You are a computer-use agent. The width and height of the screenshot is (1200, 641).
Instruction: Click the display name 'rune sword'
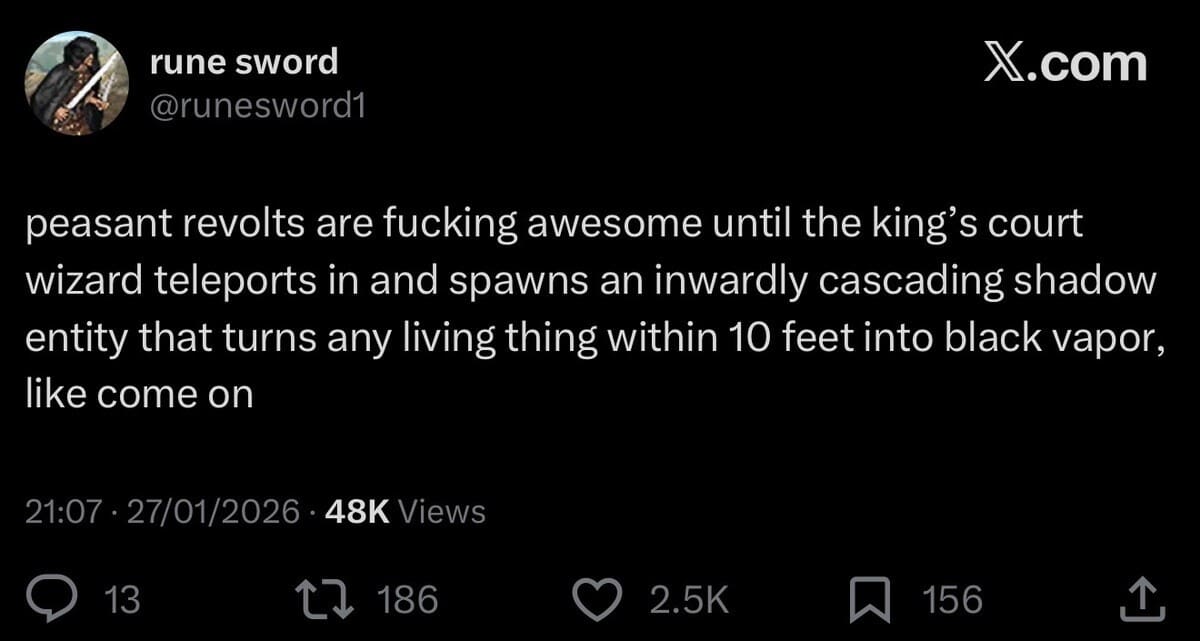point(244,62)
